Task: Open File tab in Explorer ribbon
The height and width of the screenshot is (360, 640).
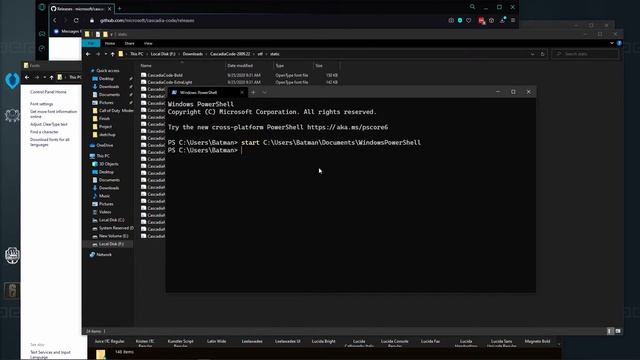Action: click(91, 43)
